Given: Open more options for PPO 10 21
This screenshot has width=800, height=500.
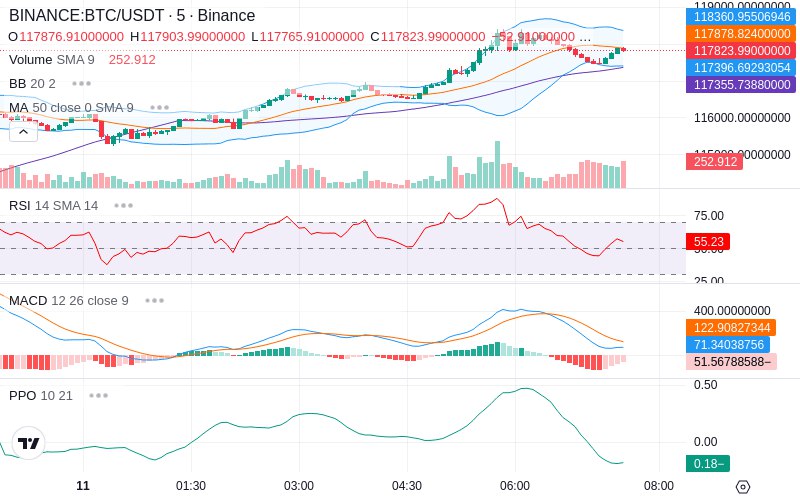Looking at the screenshot, I should [x=98, y=395].
